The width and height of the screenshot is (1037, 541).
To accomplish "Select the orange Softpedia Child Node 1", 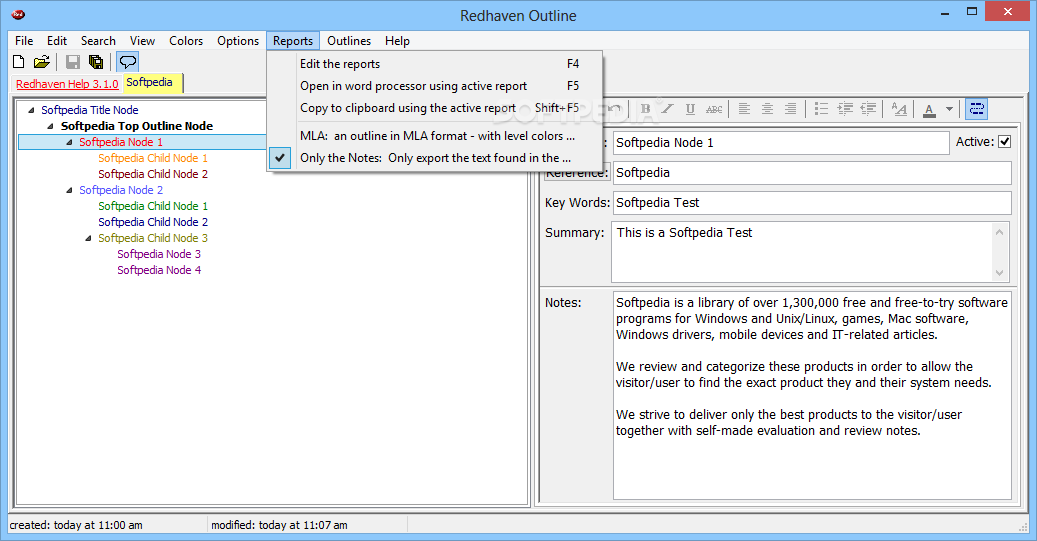I will [x=153, y=158].
